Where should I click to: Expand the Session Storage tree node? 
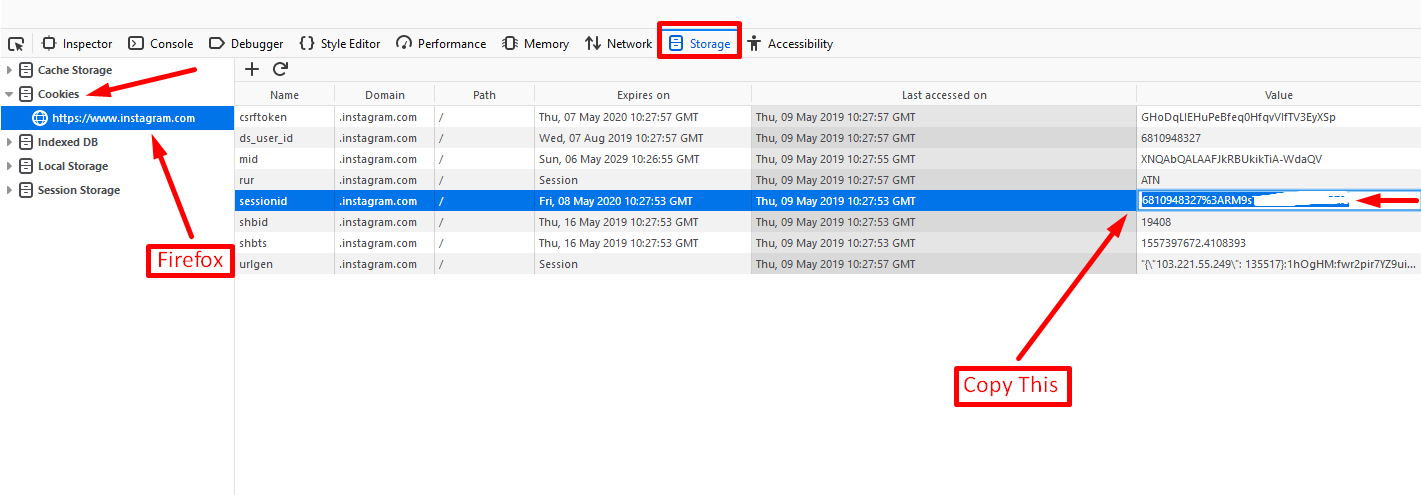10,190
